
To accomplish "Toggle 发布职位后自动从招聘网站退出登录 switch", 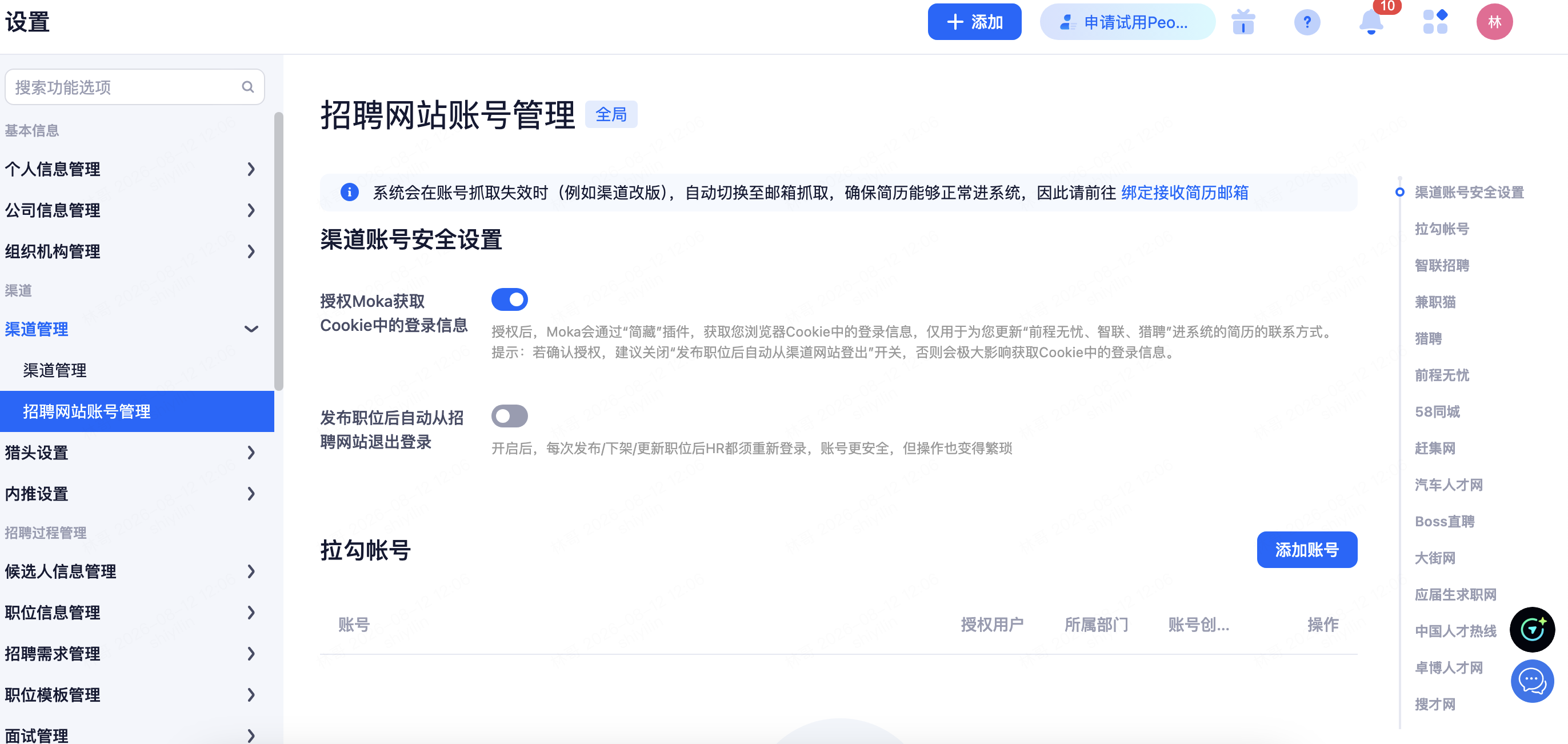I will tap(509, 417).
